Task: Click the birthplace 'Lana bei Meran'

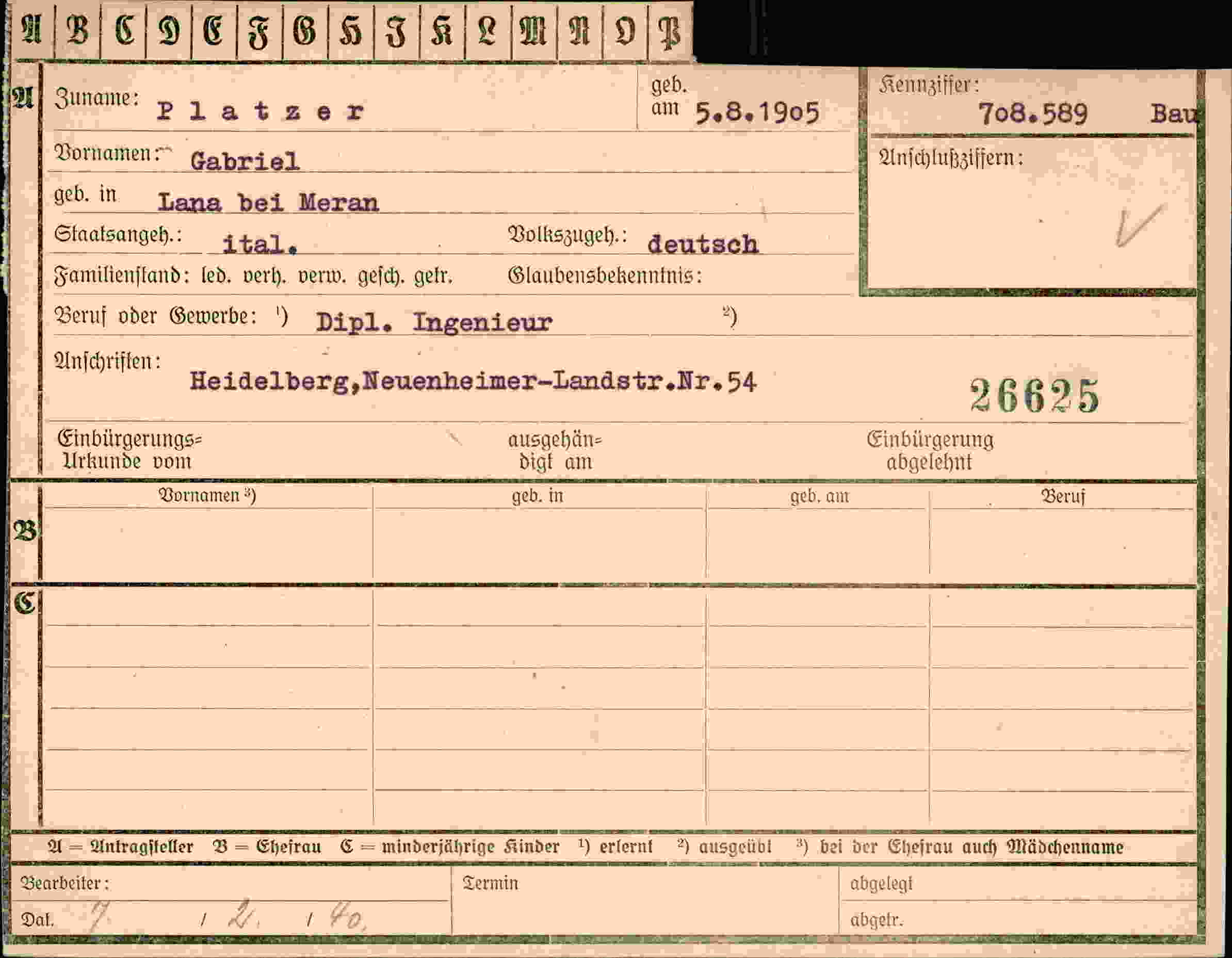Action: click(268, 202)
